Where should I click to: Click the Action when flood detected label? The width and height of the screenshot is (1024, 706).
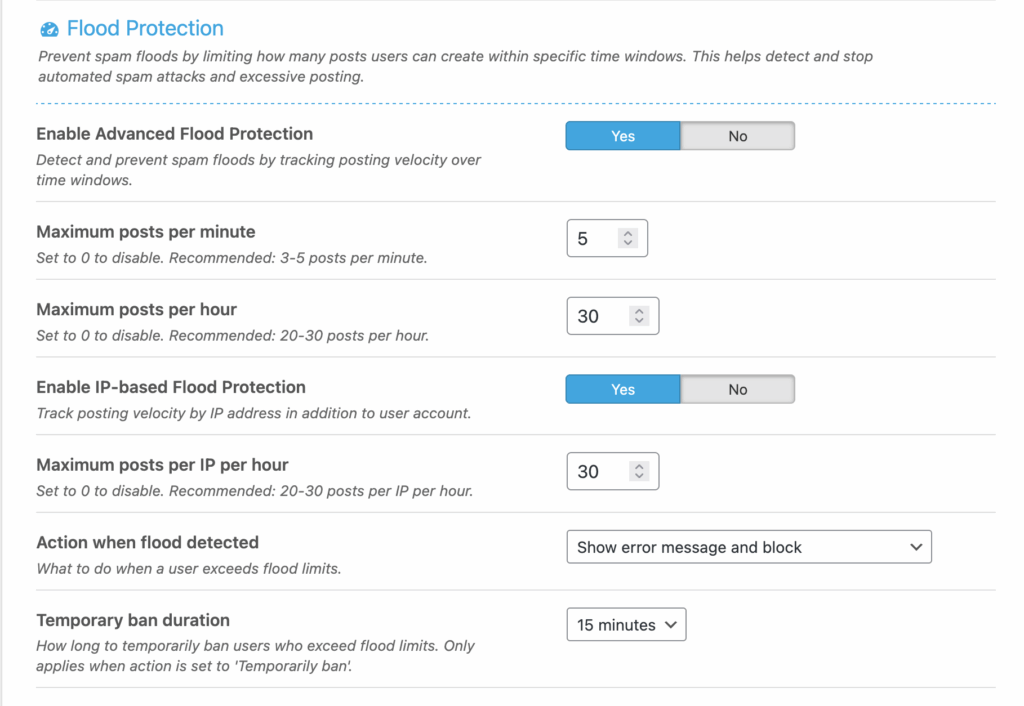[x=147, y=542]
